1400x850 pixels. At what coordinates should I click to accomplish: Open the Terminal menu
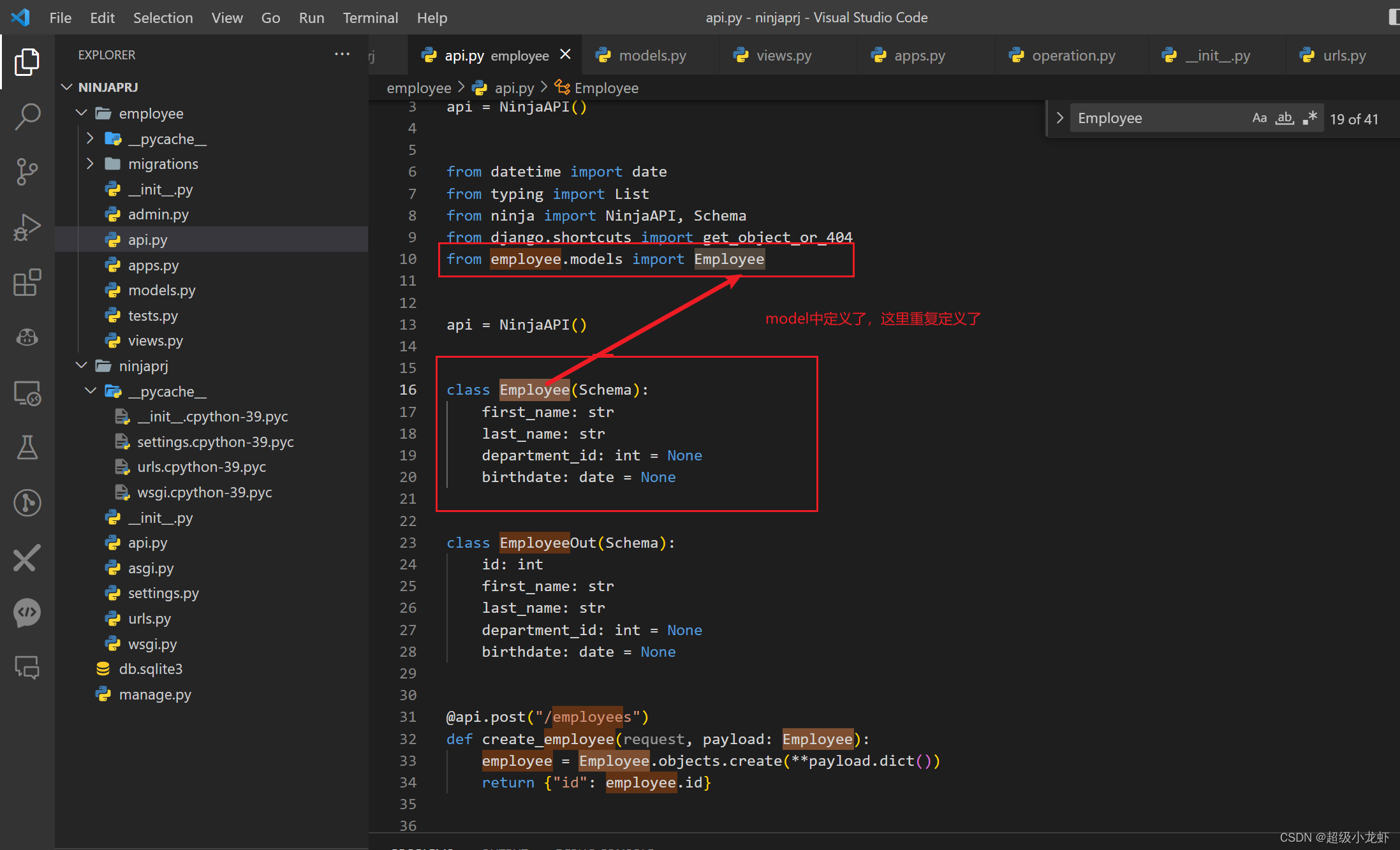point(370,18)
